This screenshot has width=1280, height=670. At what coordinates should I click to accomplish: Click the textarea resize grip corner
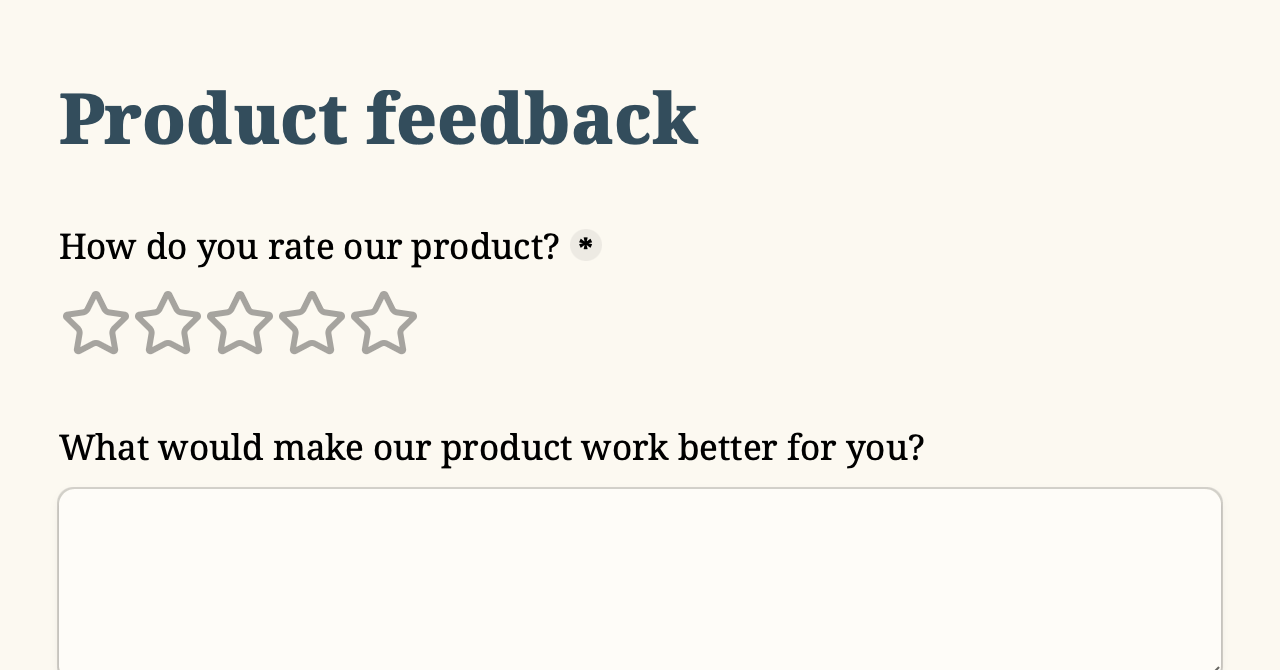click(x=1214, y=664)
